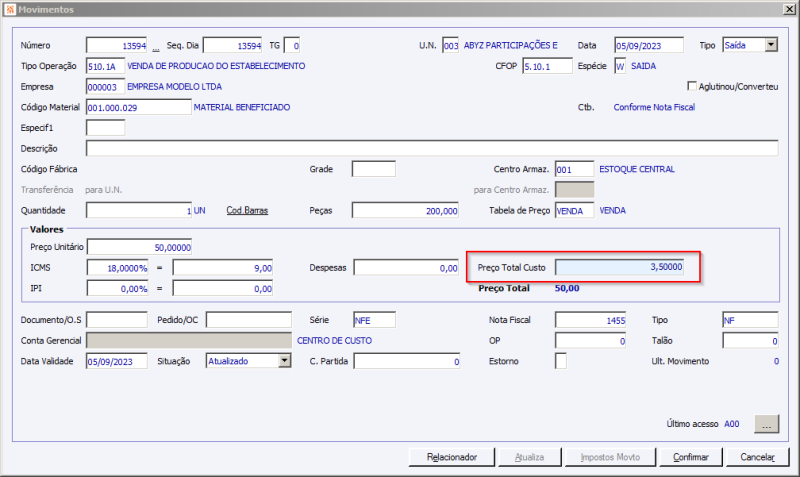This screenshot has width=800, height=477.
Task: Edit the Preço Unitário field
Action: 139,247
